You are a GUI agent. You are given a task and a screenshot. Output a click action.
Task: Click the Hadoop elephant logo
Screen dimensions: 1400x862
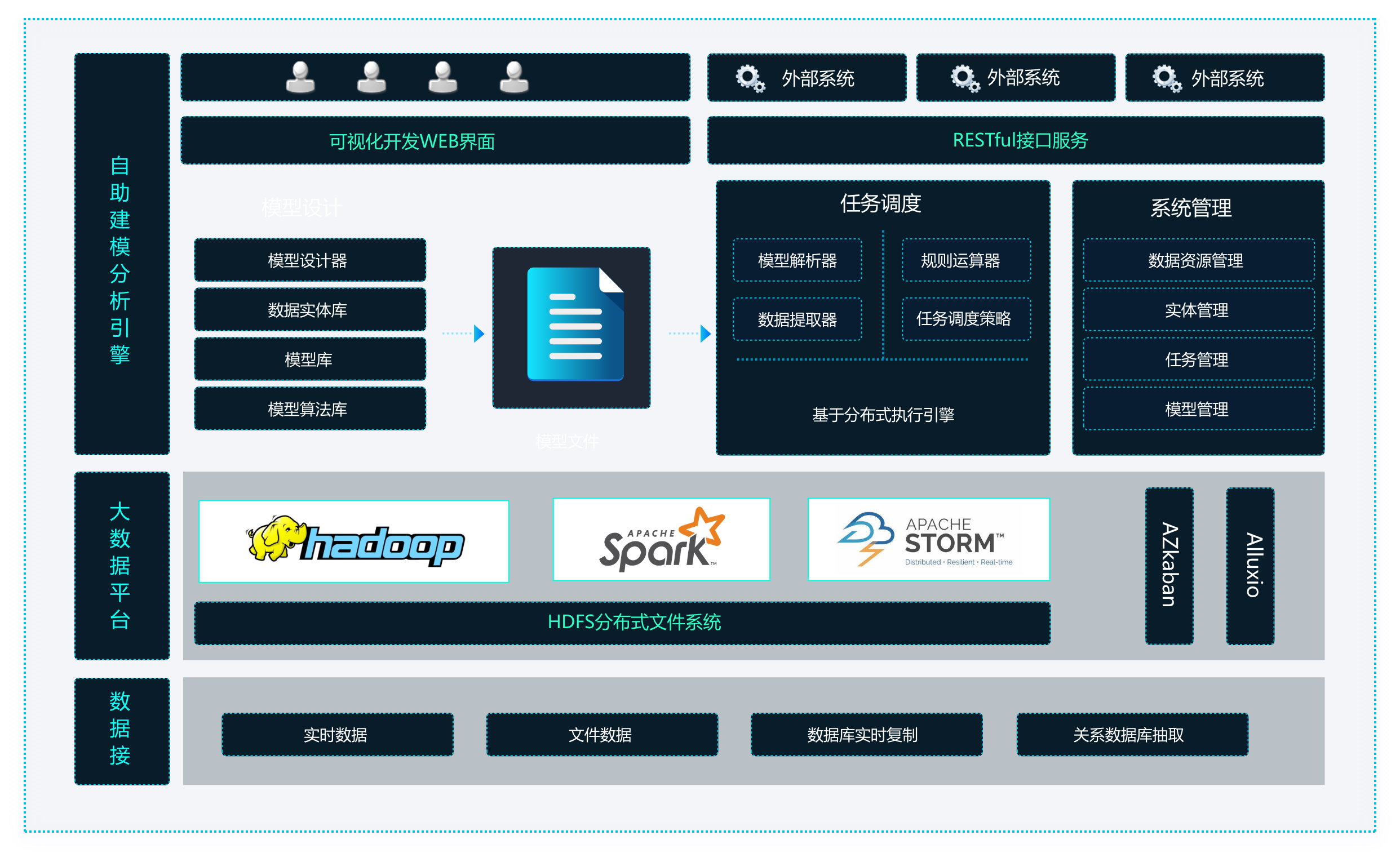tap(354, 541)
